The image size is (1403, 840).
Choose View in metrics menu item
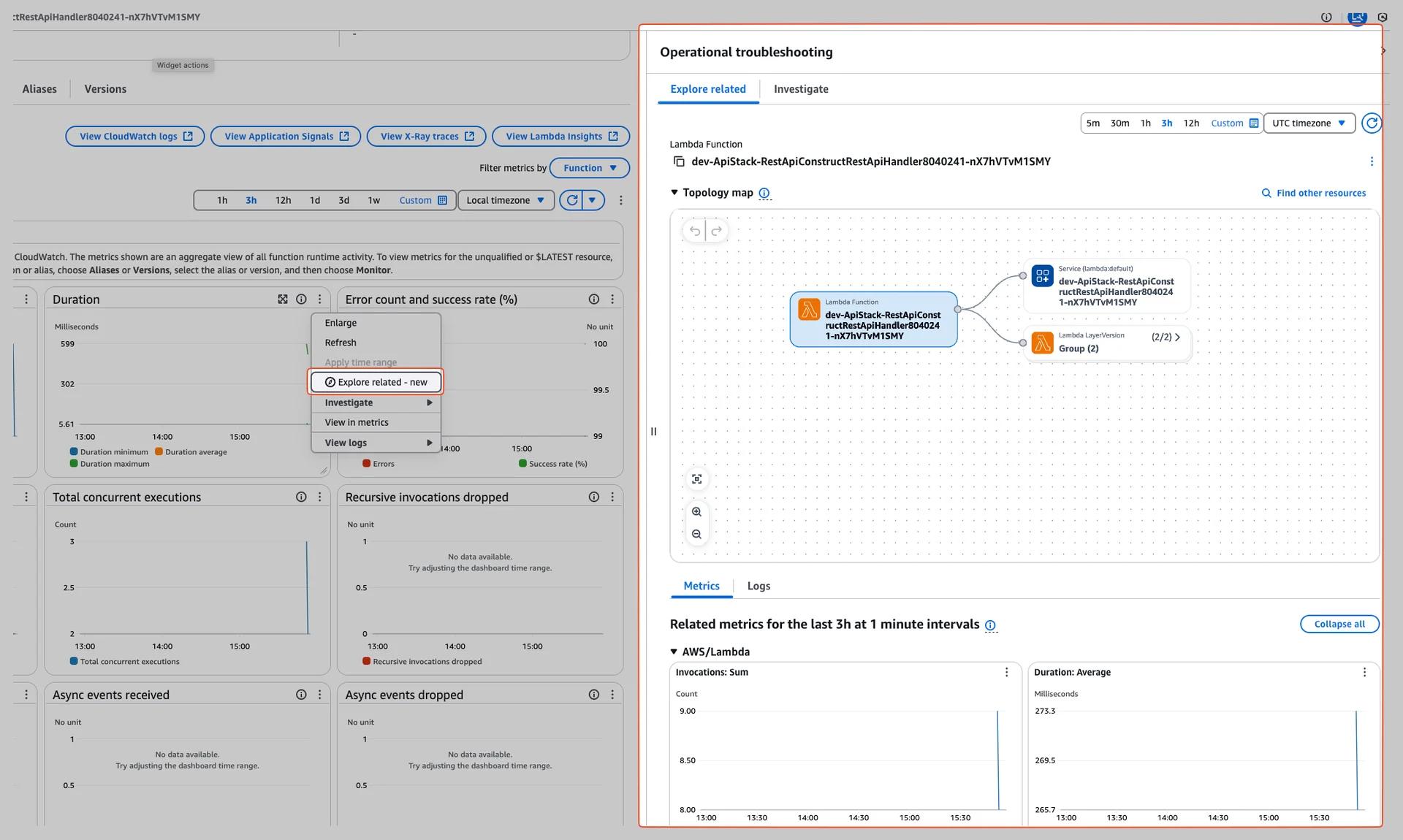376,422
